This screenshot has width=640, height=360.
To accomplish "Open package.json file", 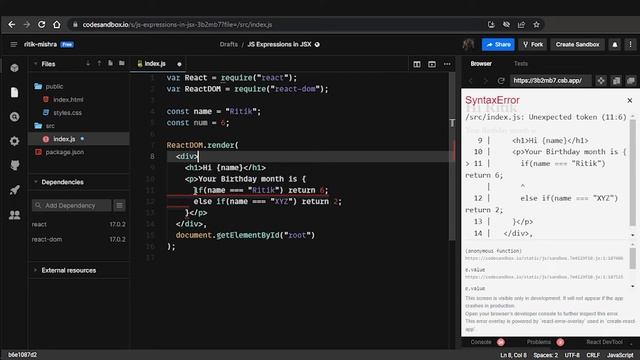I will coord(64,152).
